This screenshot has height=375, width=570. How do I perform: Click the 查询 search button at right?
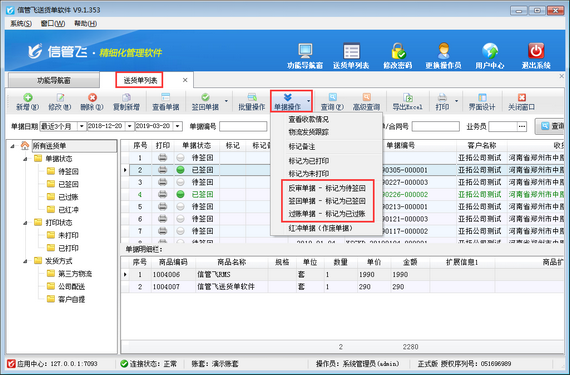[x=550, y=126]
